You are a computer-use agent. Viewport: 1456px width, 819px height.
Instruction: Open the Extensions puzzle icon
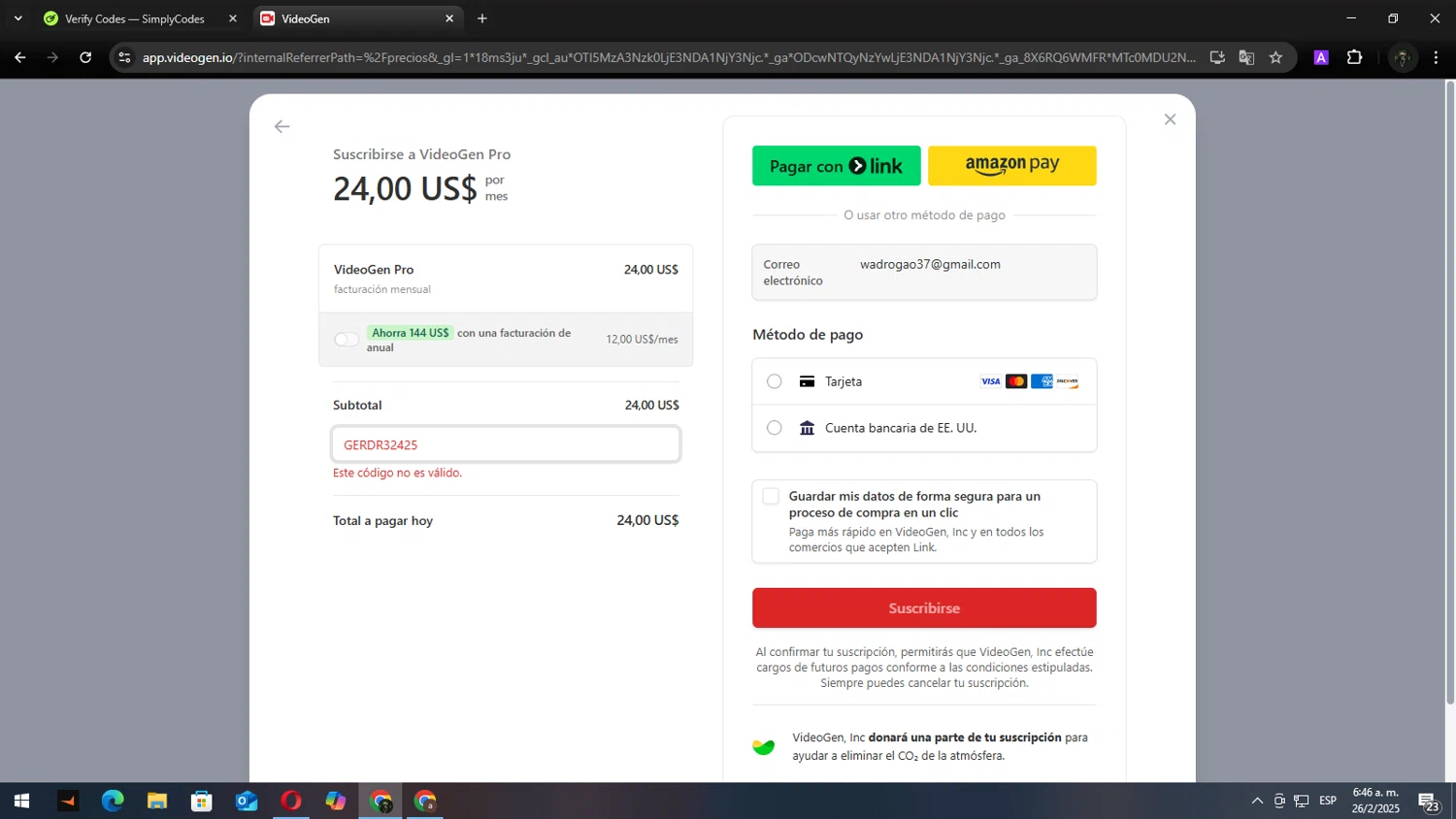tap(1354, 57)
